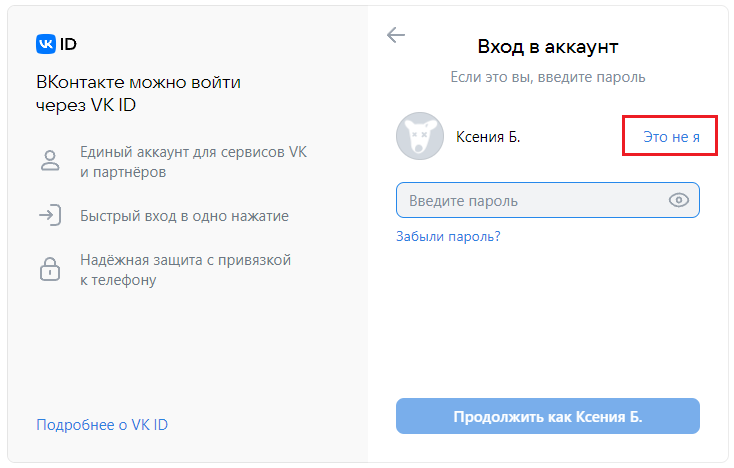Click the person account icon
The width and height of the screenshot is (734, 468).
(50, 161)
